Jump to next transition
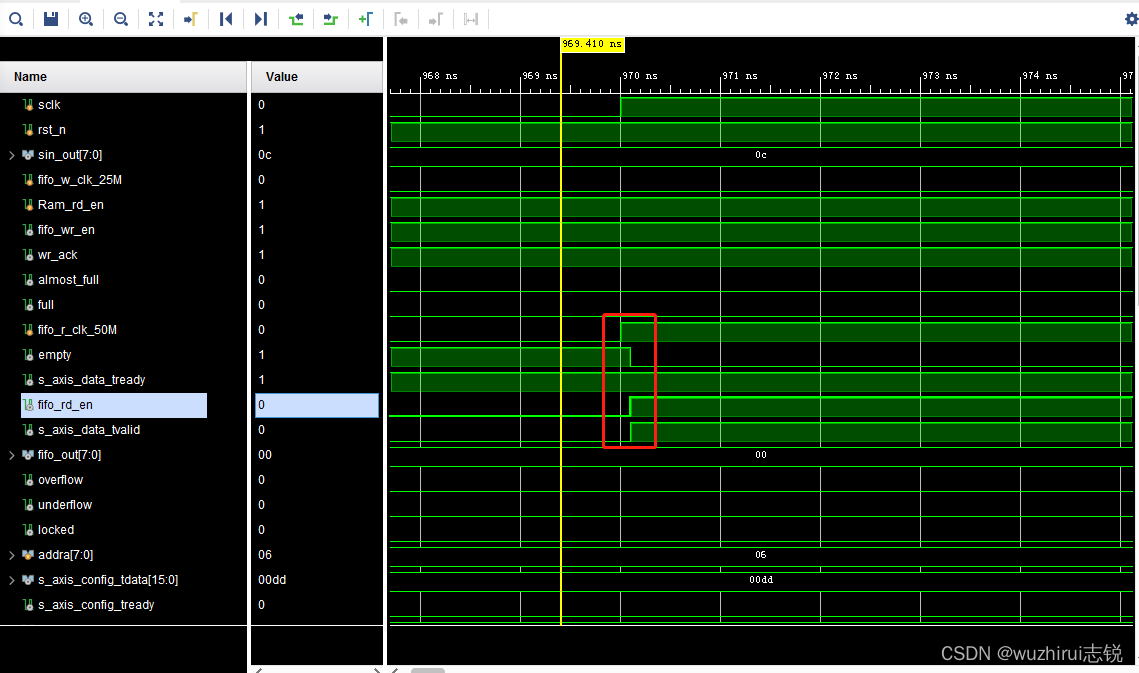Image resolution: width=1139 pixels, height=673 pixels. coord(331,19)
